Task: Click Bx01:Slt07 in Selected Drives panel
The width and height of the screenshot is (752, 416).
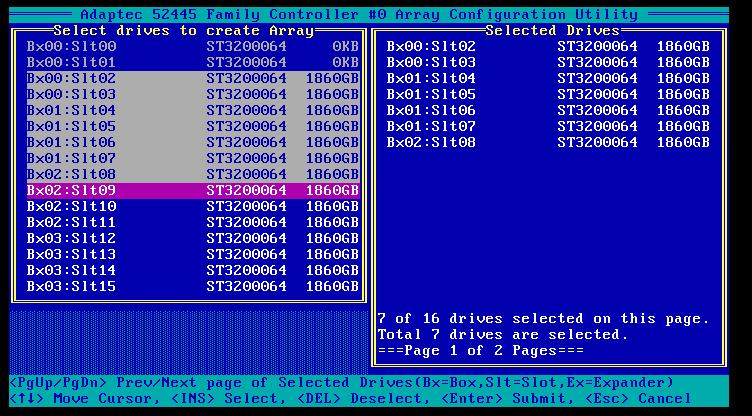Action: (548, 126)
